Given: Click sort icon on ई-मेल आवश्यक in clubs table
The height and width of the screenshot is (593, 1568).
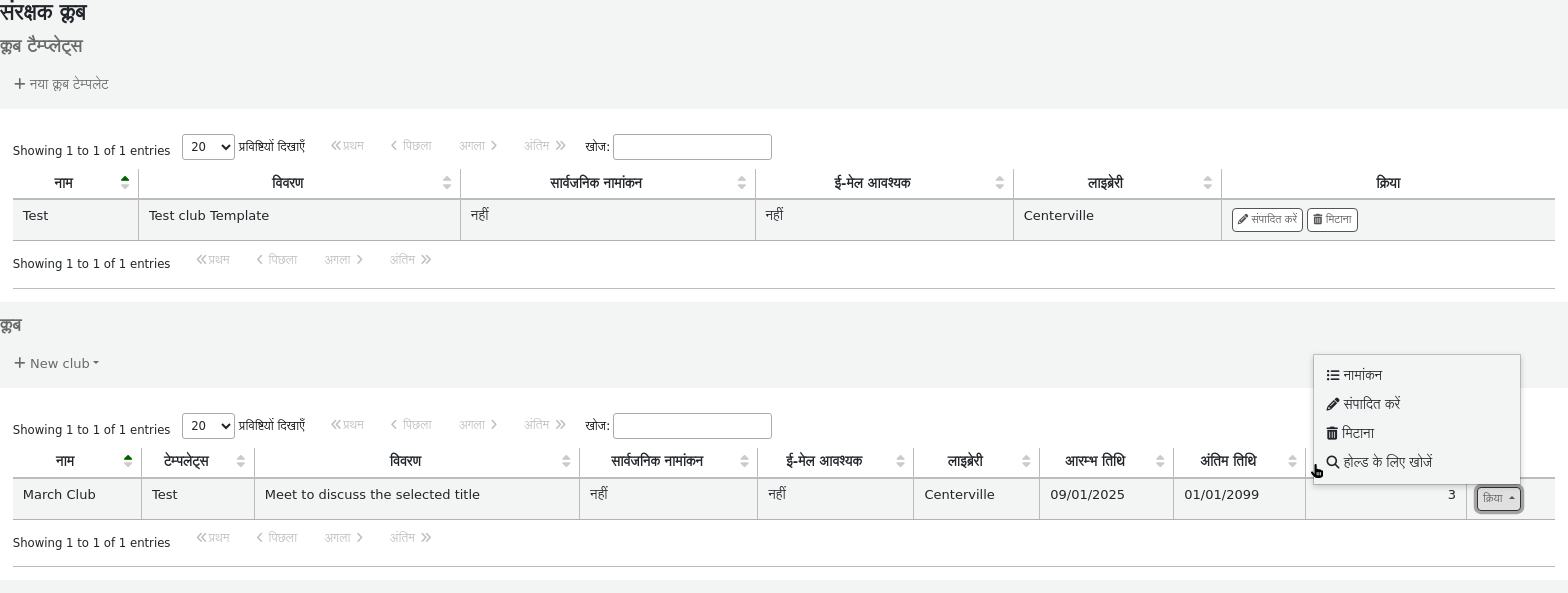Looking at the screenshot, I should pyautogui.click(x=900, y=461).
